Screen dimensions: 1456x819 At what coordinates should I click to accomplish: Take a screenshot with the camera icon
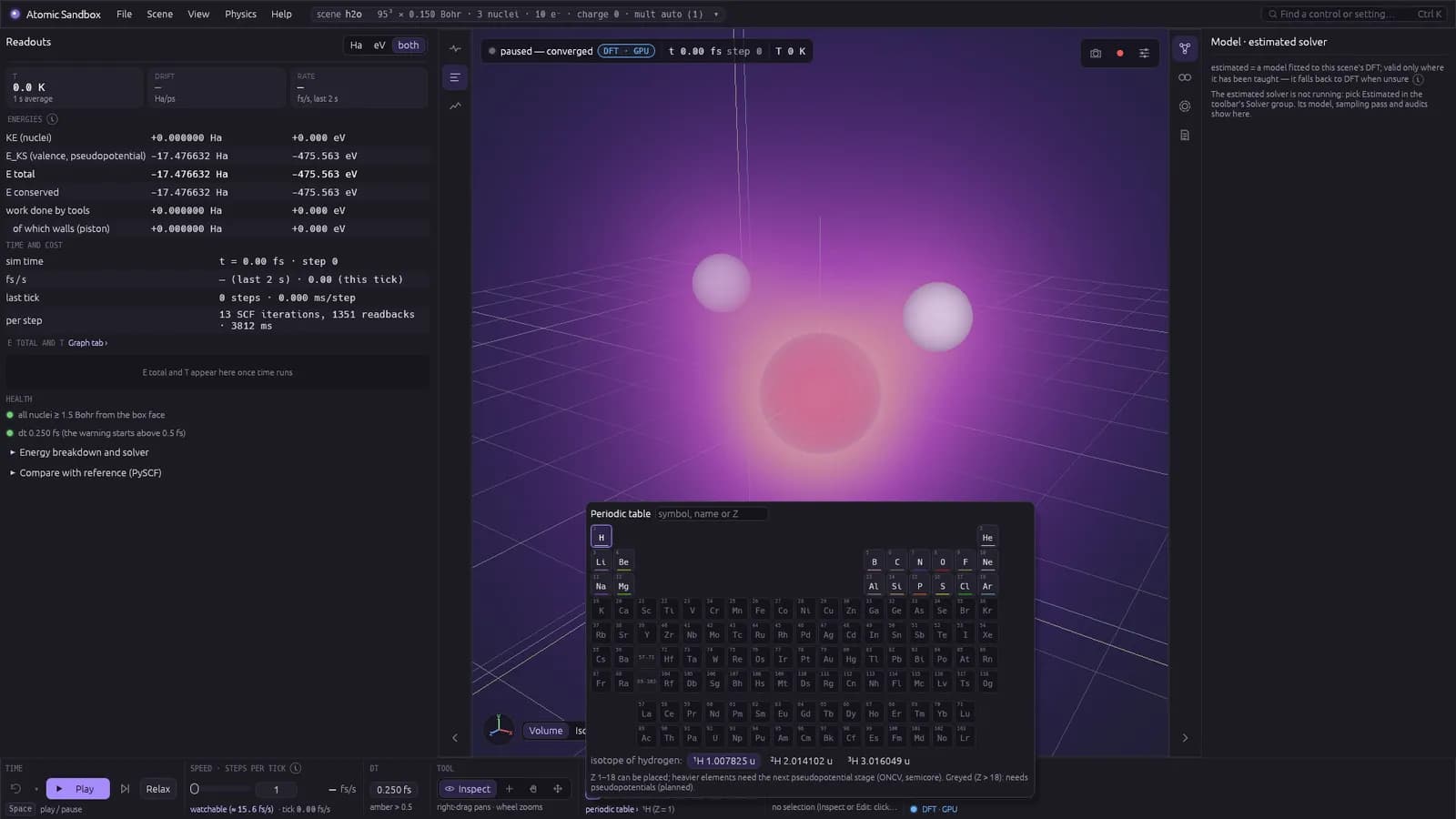tap(1096, 54)
